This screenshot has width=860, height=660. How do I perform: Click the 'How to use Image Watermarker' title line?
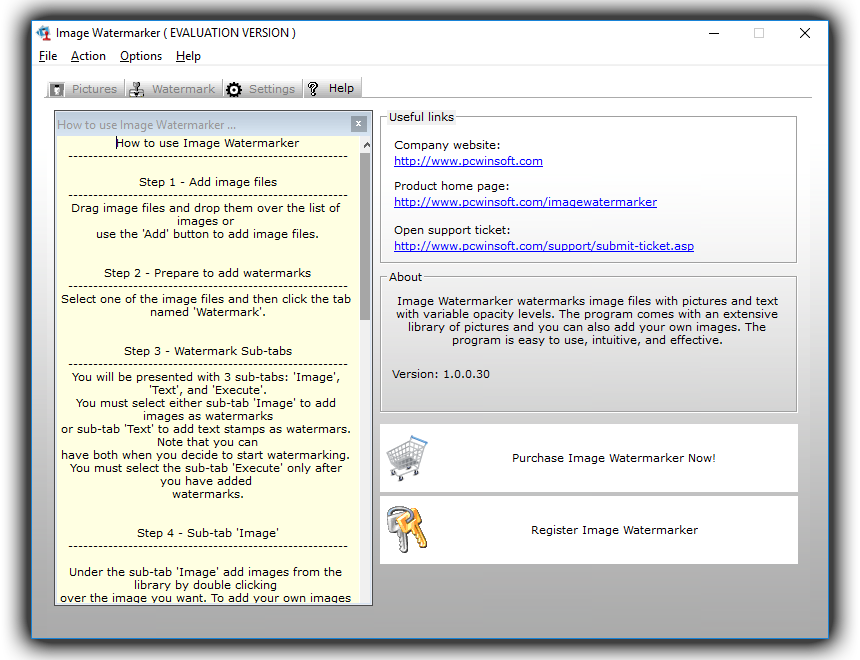208,143
